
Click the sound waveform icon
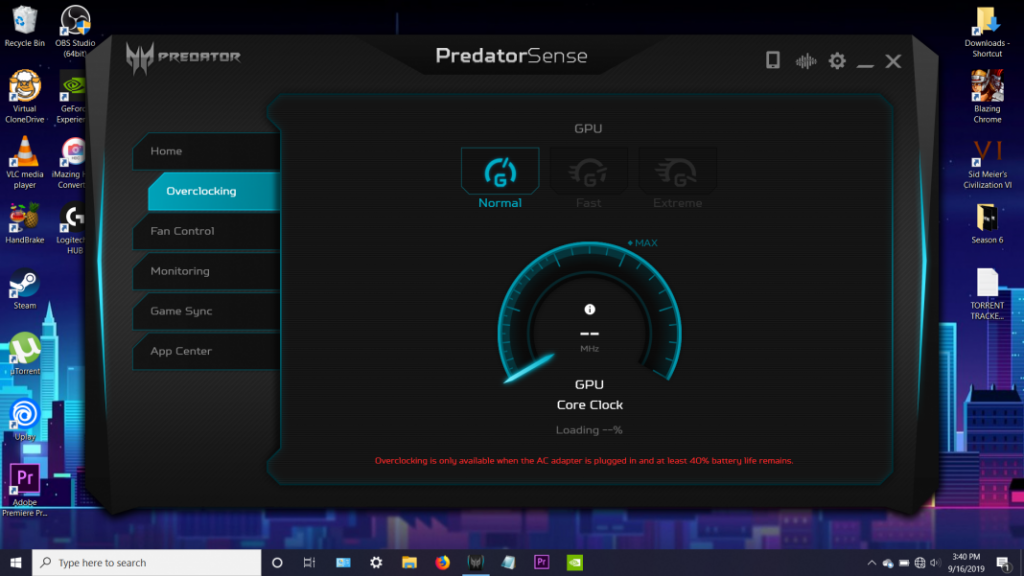[x=805, y=61]
